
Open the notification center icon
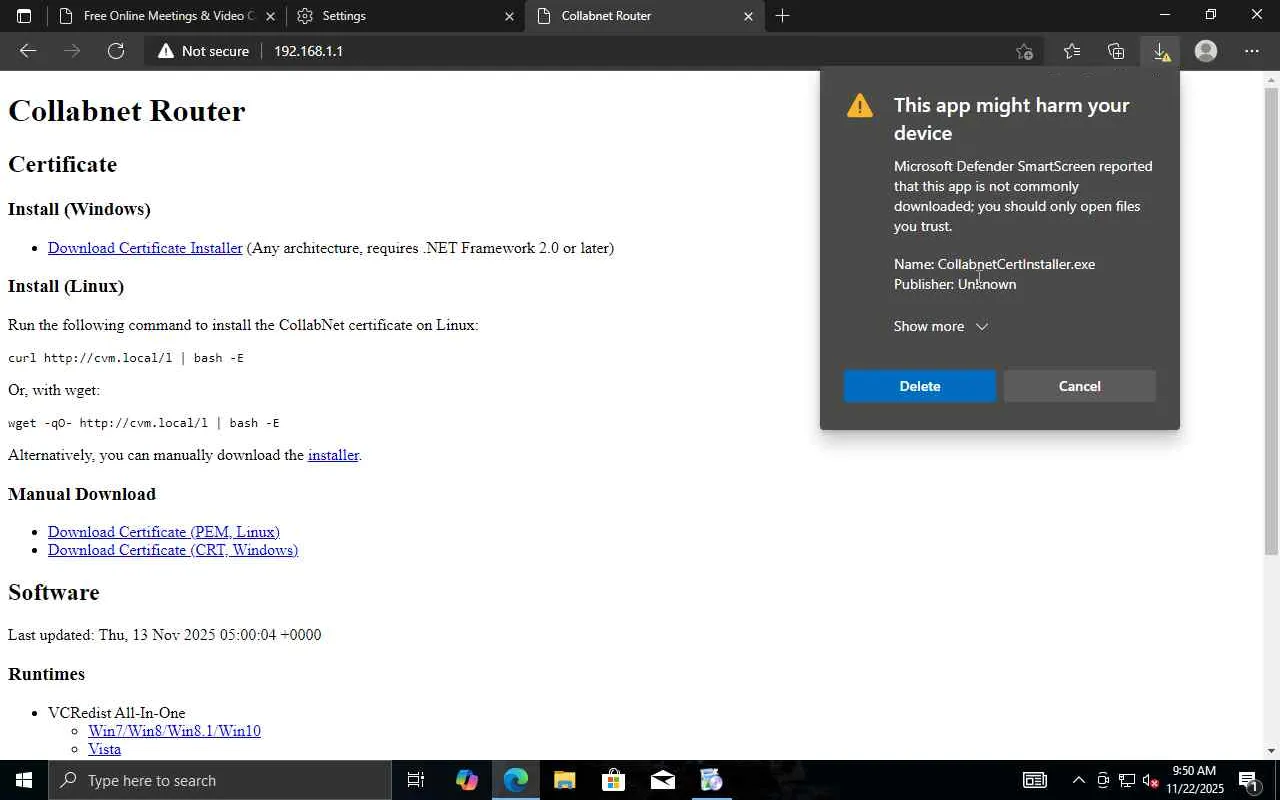[x=1248, y=780]
